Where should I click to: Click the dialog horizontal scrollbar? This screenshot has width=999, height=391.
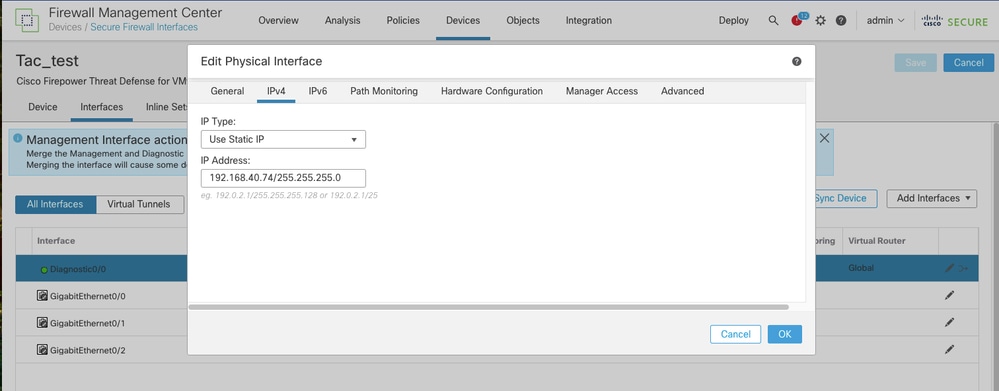click(x=489, y=307)
